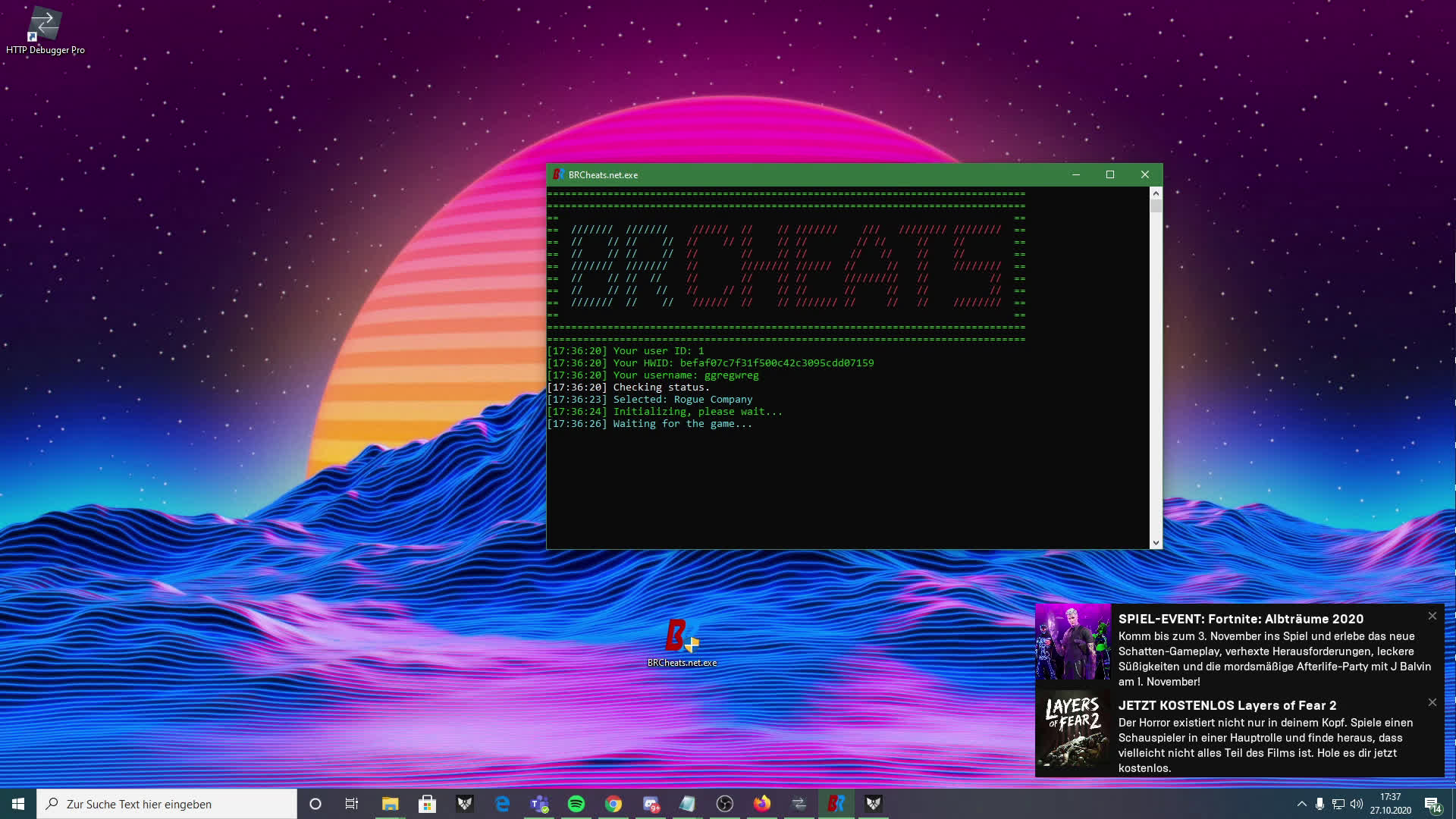Image resolution: width=1456 pixels, height=819 pixels.
Task: Select the BRCheats.net.exe desktop icon
Action: pos(682,642)
